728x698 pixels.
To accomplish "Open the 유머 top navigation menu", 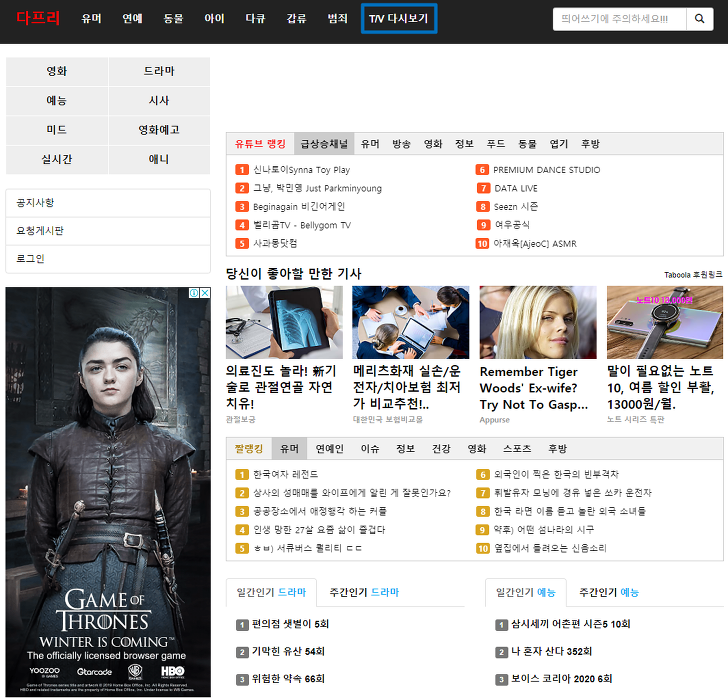I will pos(91,19).
